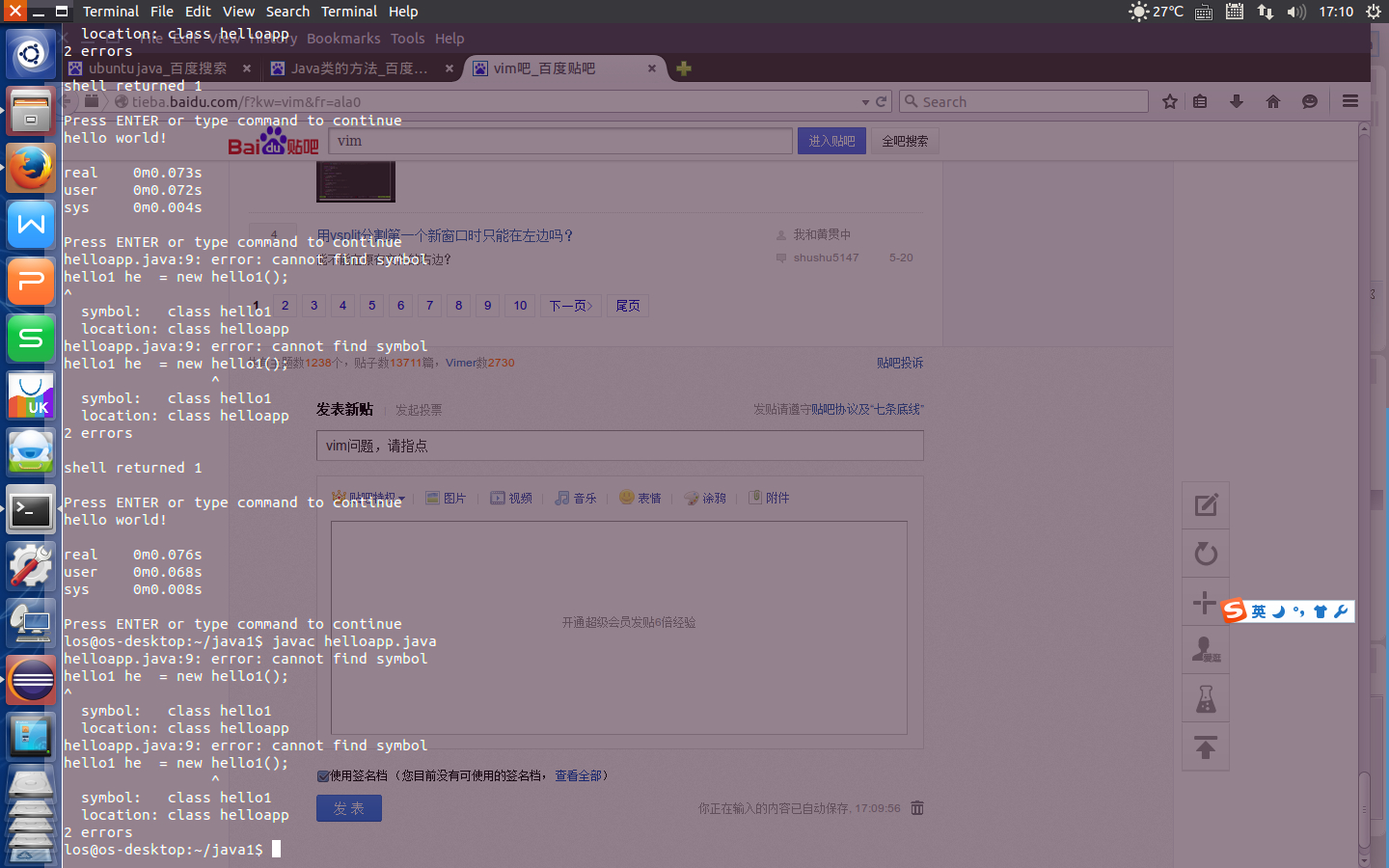Click the Tieba floating flask icon
The image size is (1389, 868).
point(1206,698)
